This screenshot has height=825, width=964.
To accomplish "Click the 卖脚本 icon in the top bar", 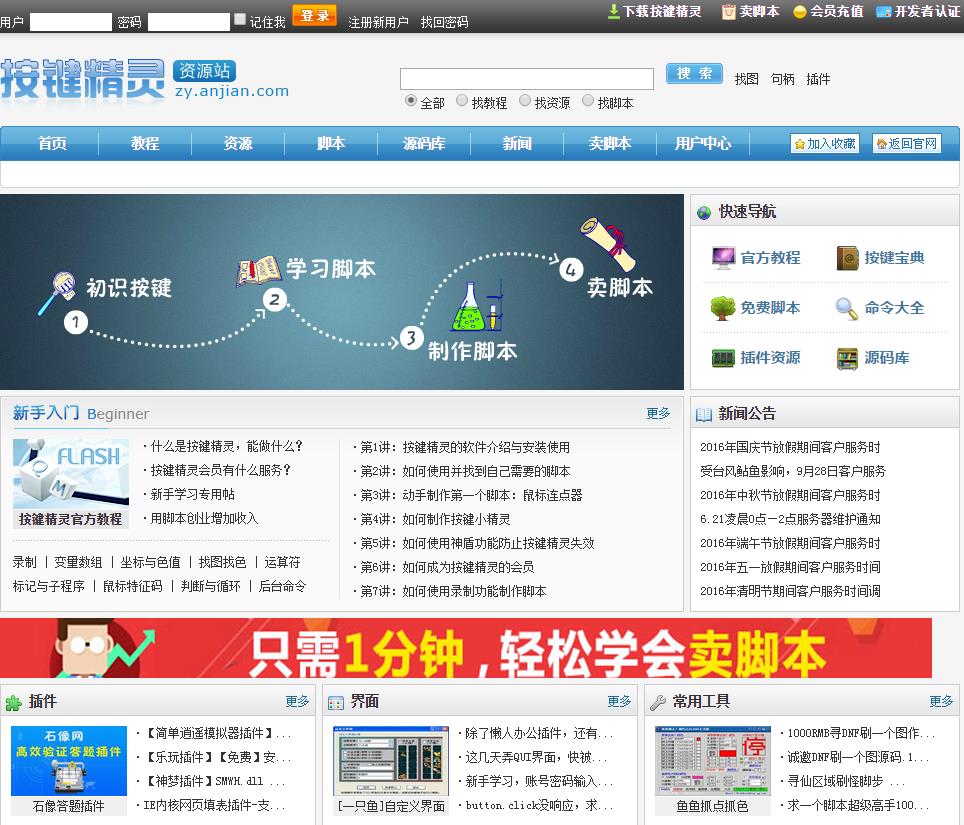I will (729, 12).
